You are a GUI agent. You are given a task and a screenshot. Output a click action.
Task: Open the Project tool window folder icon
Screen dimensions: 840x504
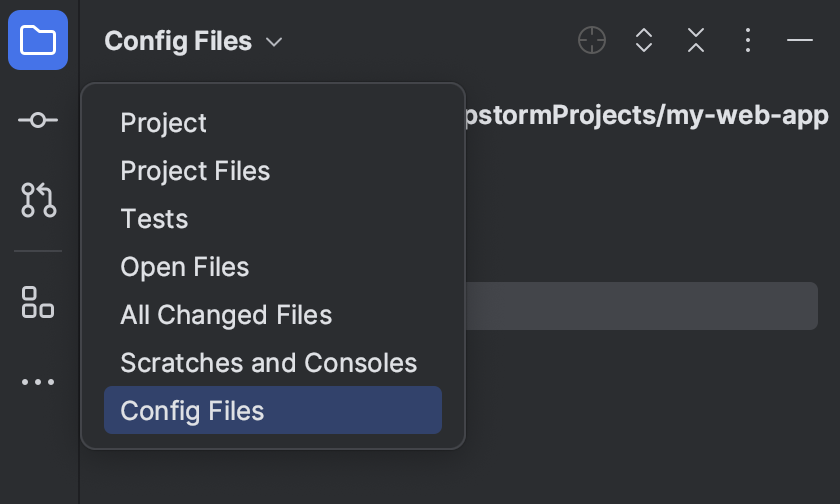[38, 40]
